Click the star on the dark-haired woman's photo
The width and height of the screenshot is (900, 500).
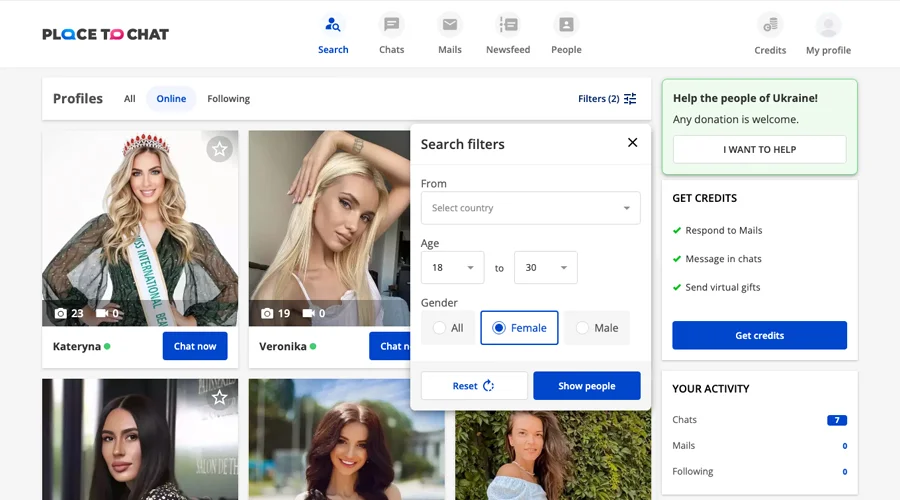[x=219, y=397]
